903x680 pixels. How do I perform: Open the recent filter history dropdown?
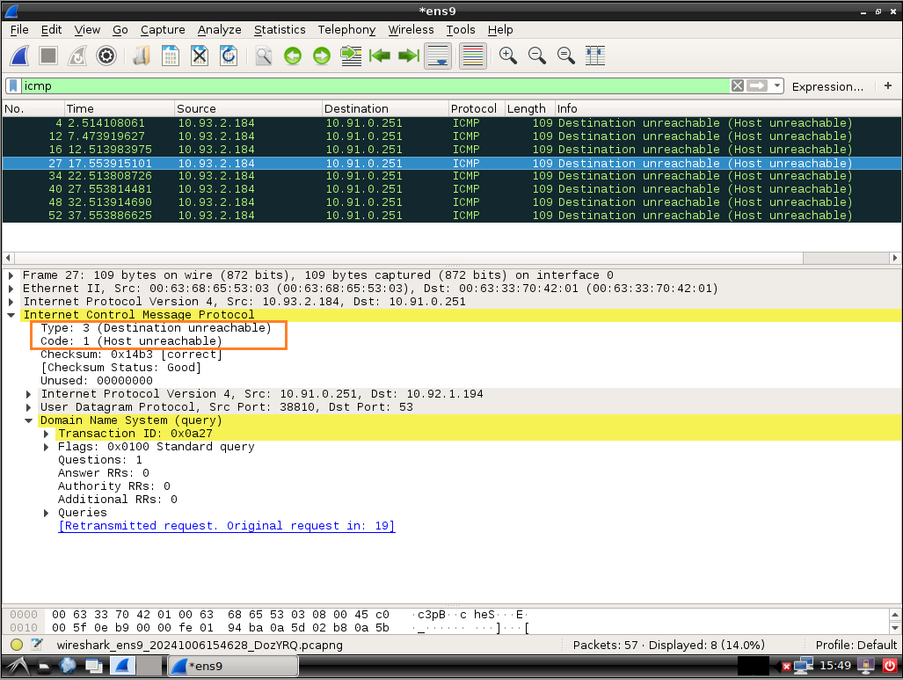[x=777, y=86]
